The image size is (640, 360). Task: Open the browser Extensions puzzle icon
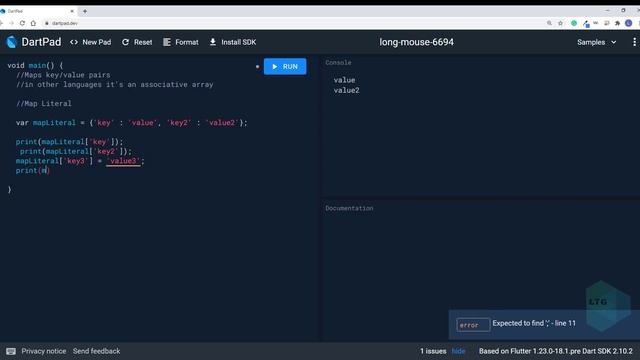618,23
